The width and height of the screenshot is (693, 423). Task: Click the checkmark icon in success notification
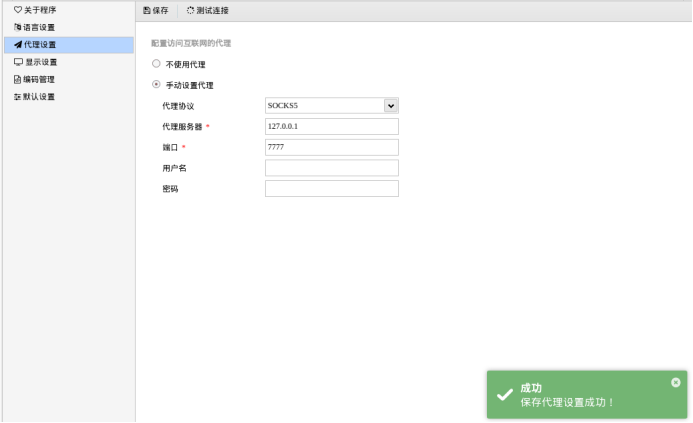click(x=505, y=394)
